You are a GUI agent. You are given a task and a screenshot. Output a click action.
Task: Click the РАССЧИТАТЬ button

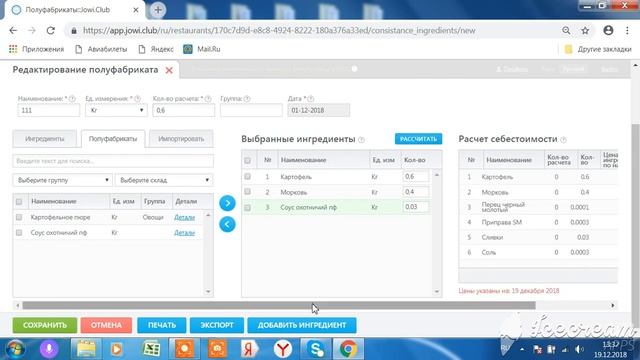tap(418, 139)
